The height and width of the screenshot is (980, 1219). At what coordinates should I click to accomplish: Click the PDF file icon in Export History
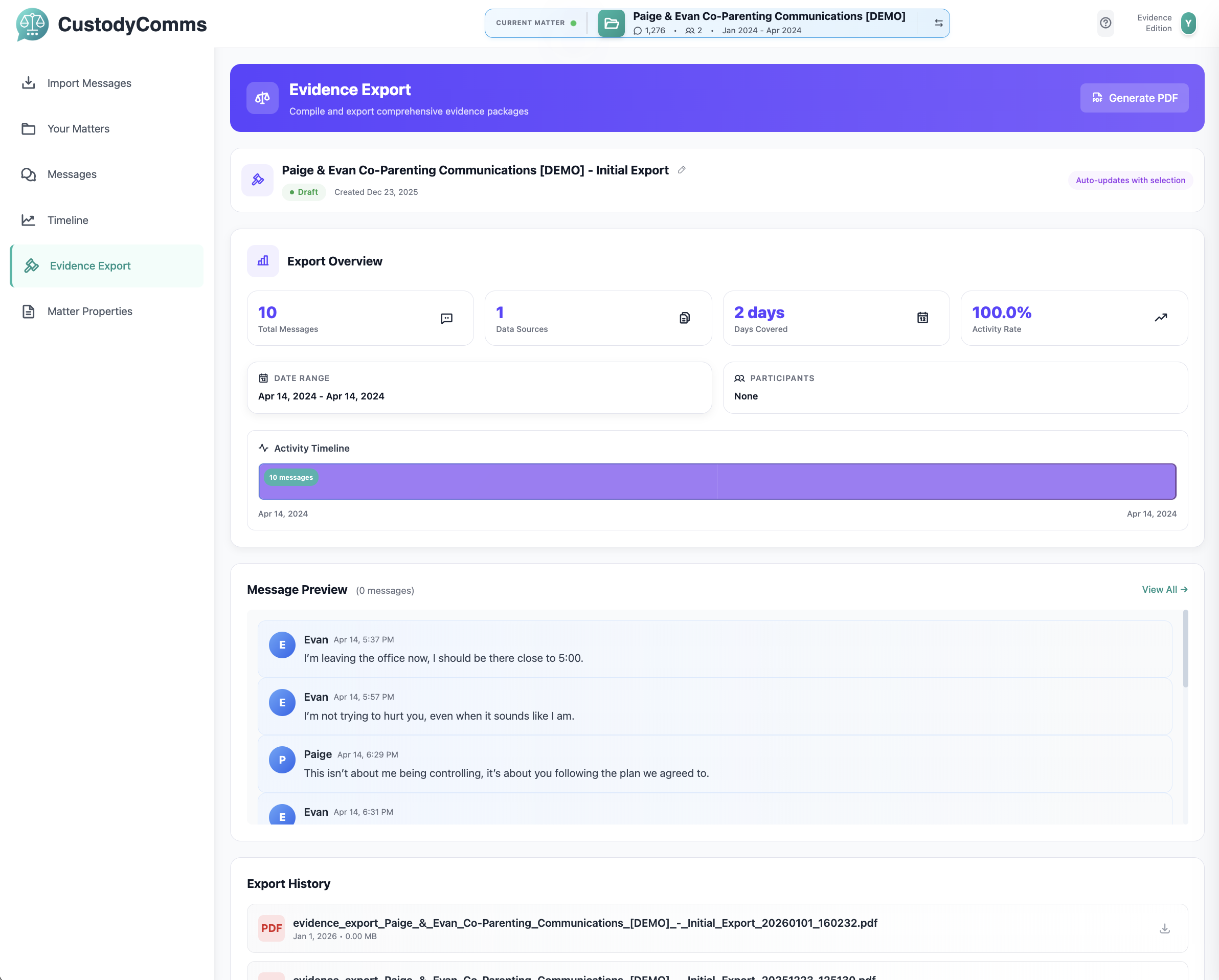coord(272,928)
